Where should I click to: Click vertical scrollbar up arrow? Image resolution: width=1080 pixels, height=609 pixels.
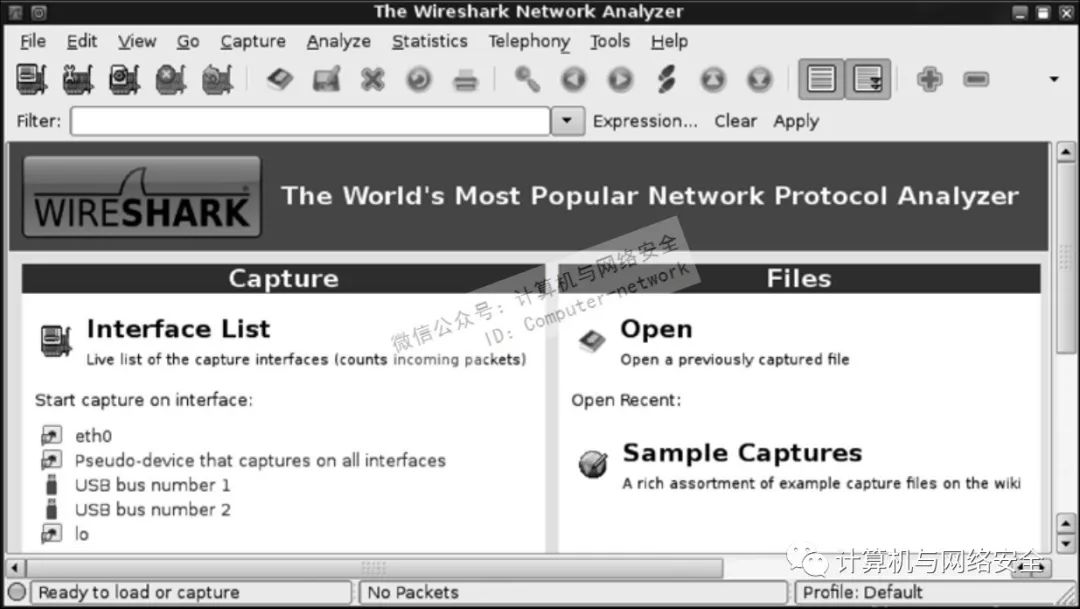(x=1065, y=152)
